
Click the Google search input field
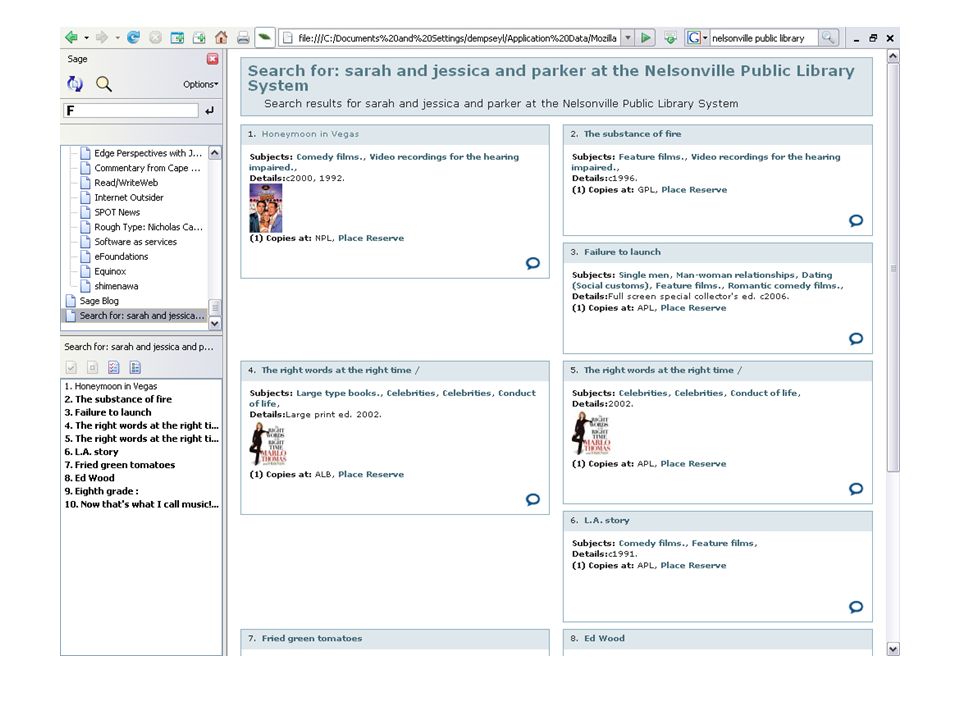click(x=763, y=38)
